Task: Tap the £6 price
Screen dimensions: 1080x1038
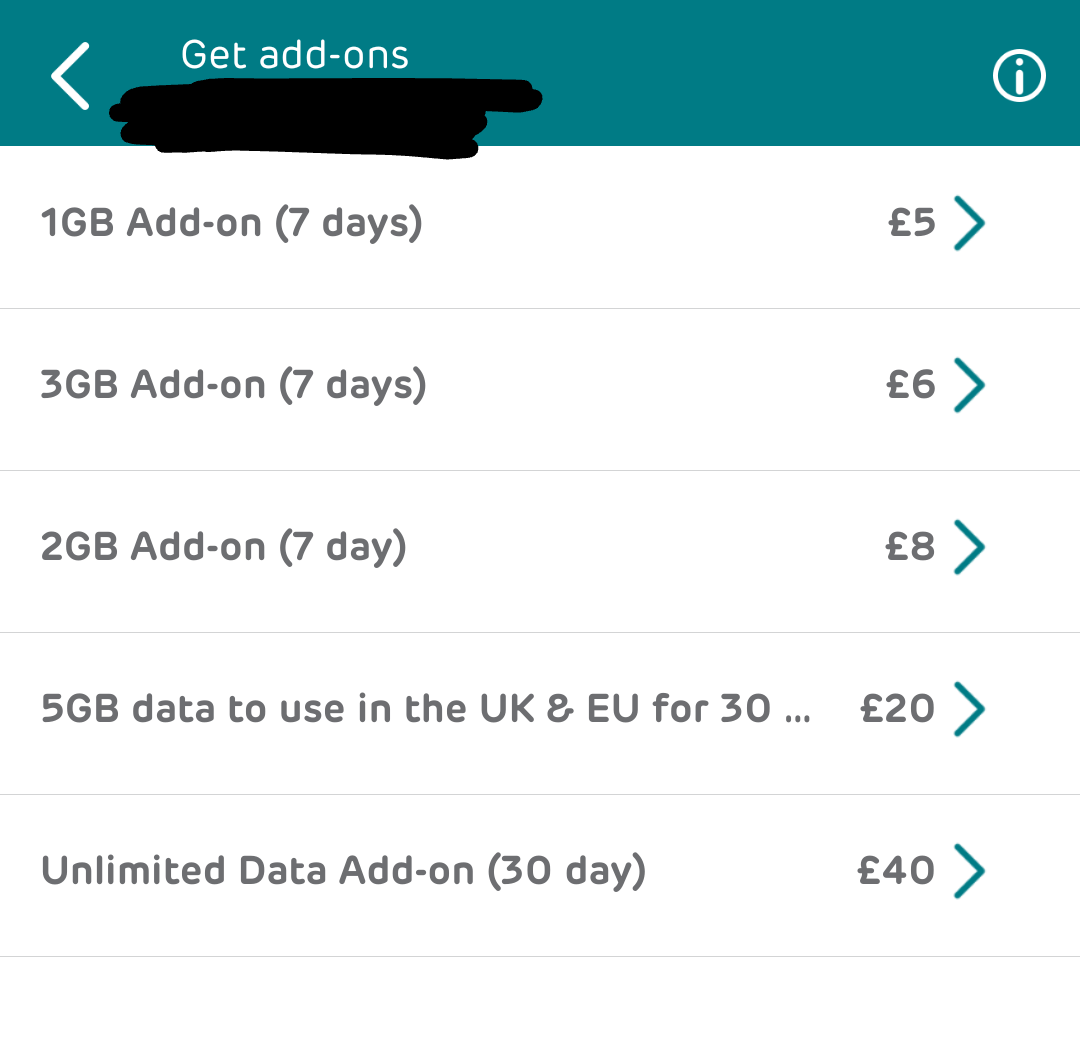Action: [911, 385]
